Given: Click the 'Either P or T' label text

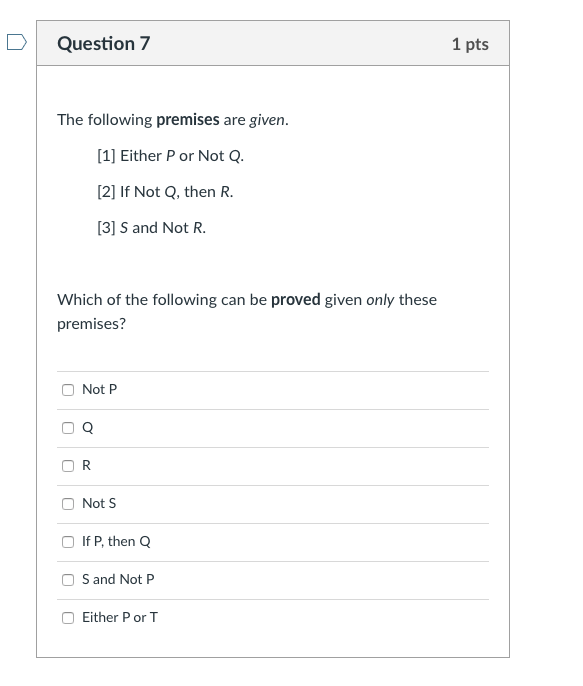Looking at the screenshot, I should tap(120, 617).
